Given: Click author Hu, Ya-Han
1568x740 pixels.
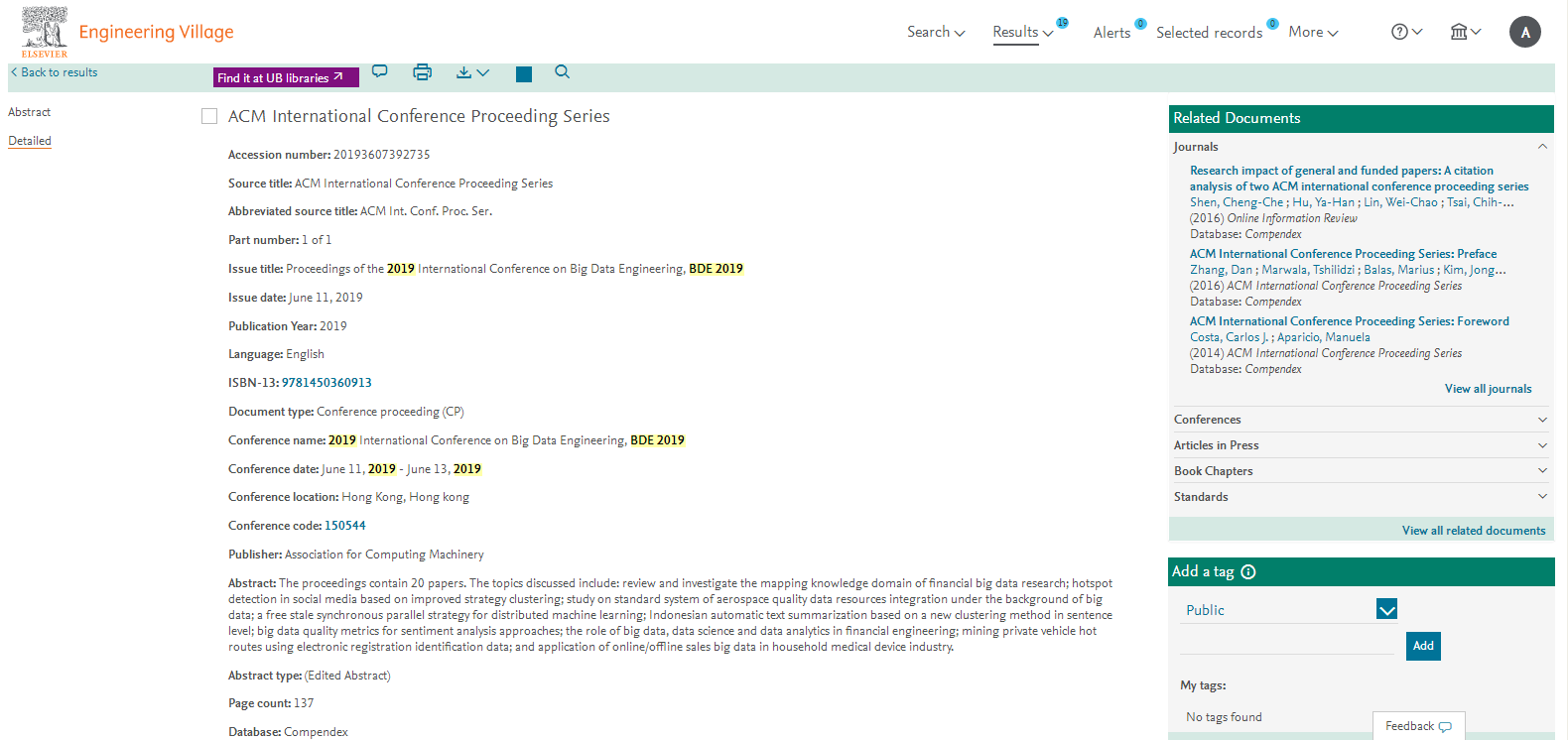Looking at the screenshot, I should click(x=1323, y=202).
